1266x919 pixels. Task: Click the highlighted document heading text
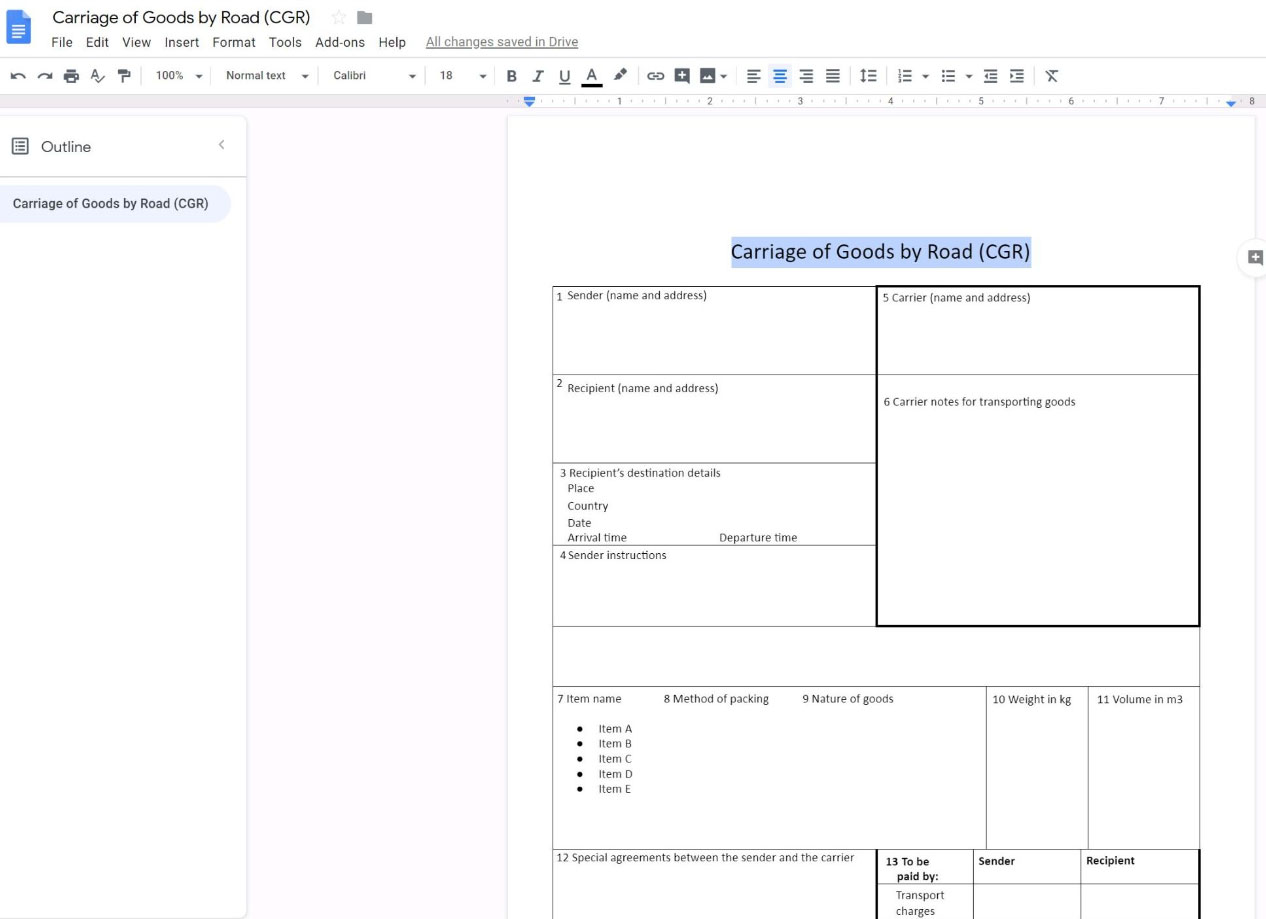(x=880, y=252)
